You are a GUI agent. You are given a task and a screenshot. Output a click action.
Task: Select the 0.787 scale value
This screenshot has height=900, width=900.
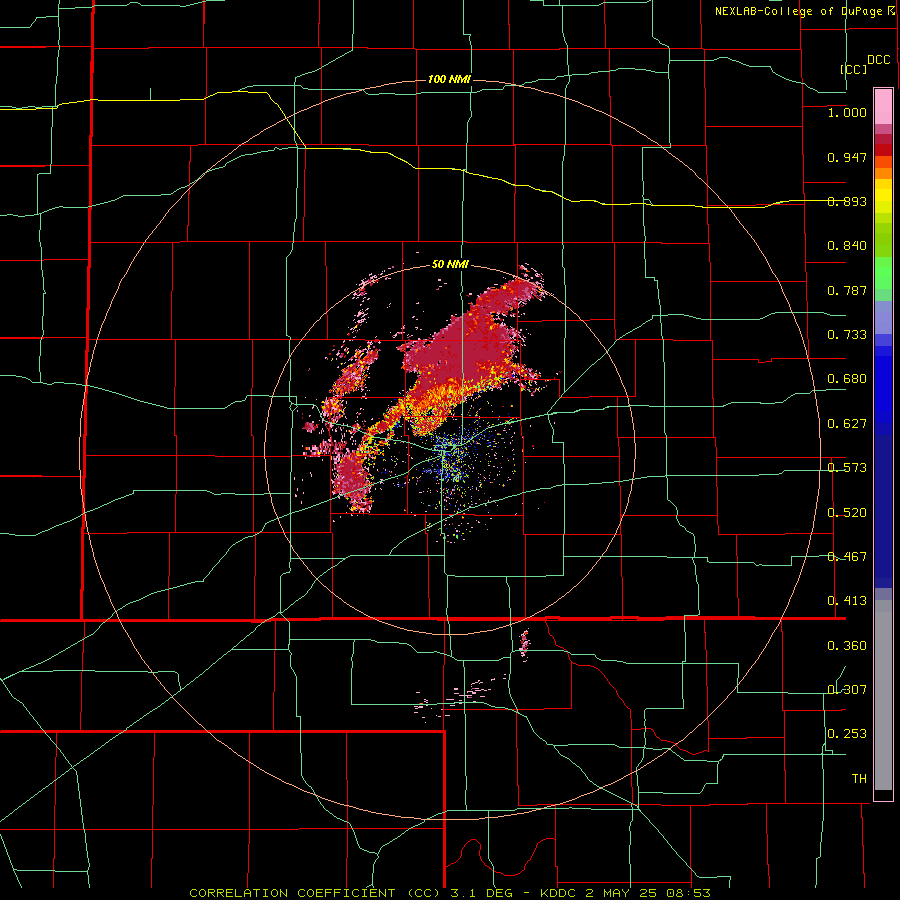tap(847, 290)
